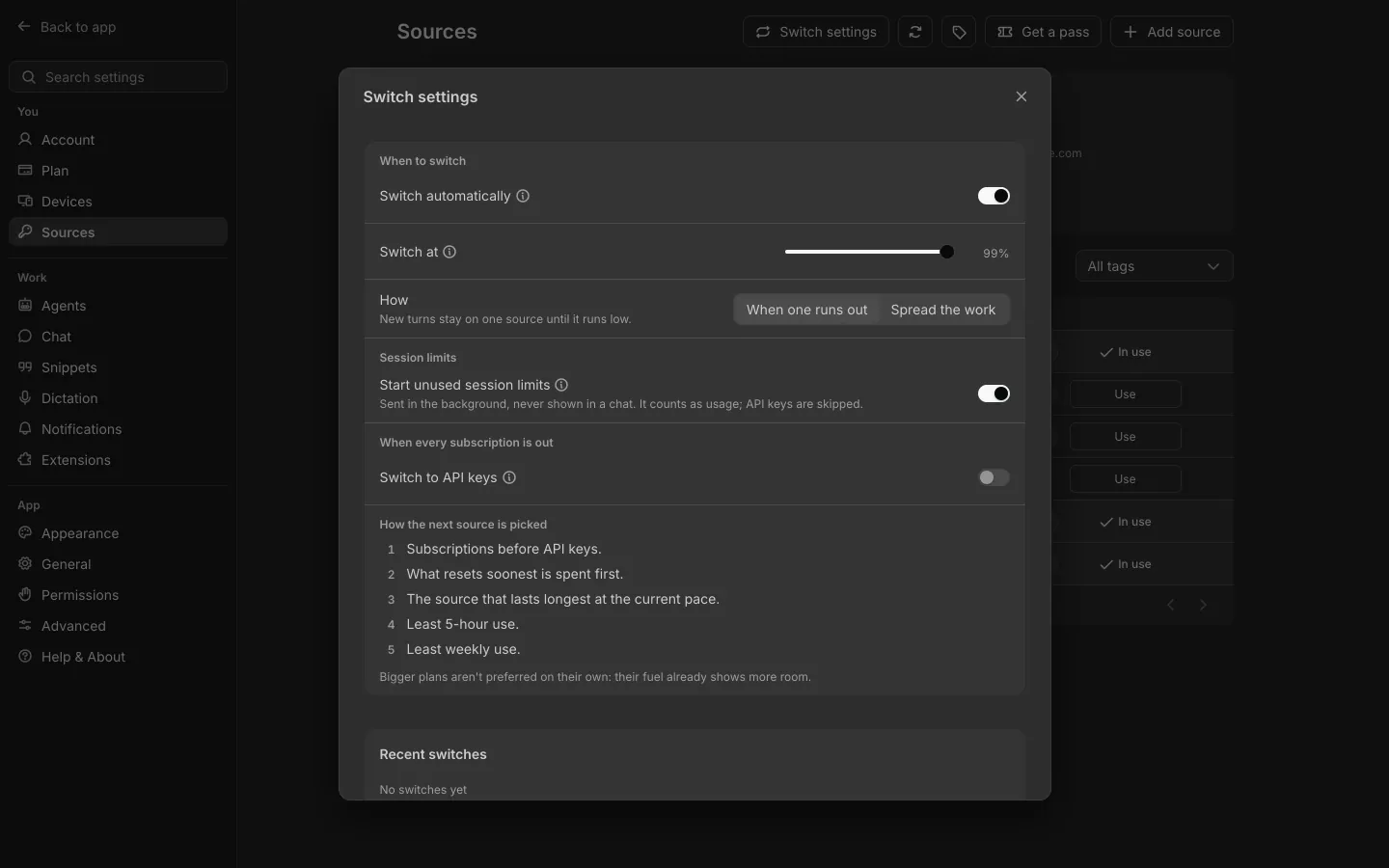Click the Add source button

1171,32
